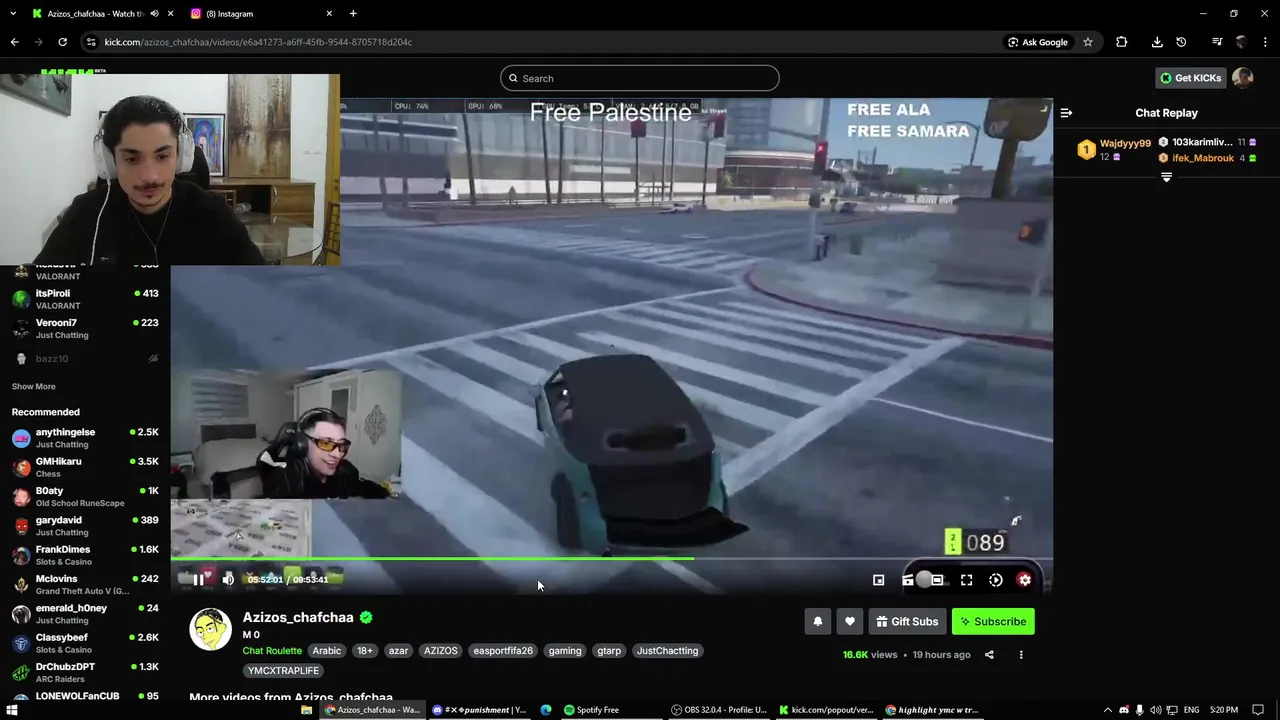Open OBS 32.0.4 from the taskbar
Image resolution: width=1280 pixels, height=720 pixels.
coord(718,710)
